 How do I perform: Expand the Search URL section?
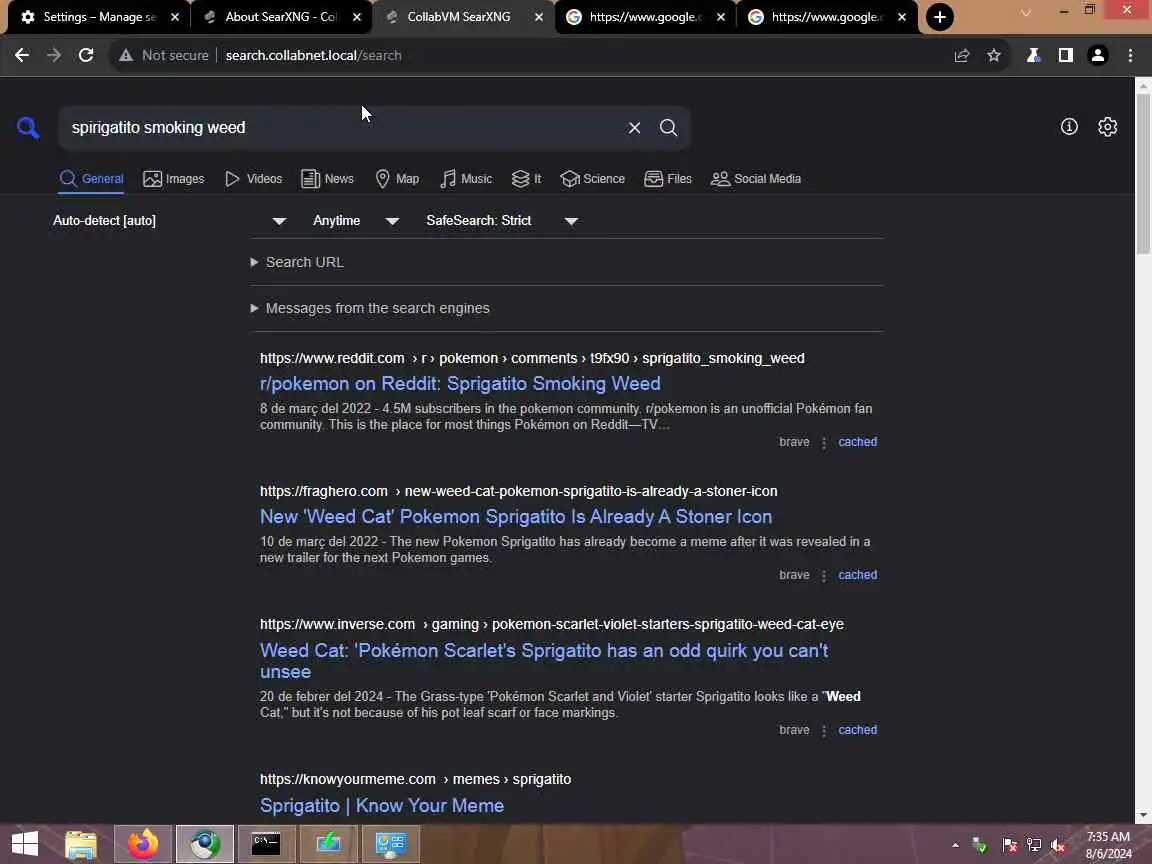click(297, 262)
